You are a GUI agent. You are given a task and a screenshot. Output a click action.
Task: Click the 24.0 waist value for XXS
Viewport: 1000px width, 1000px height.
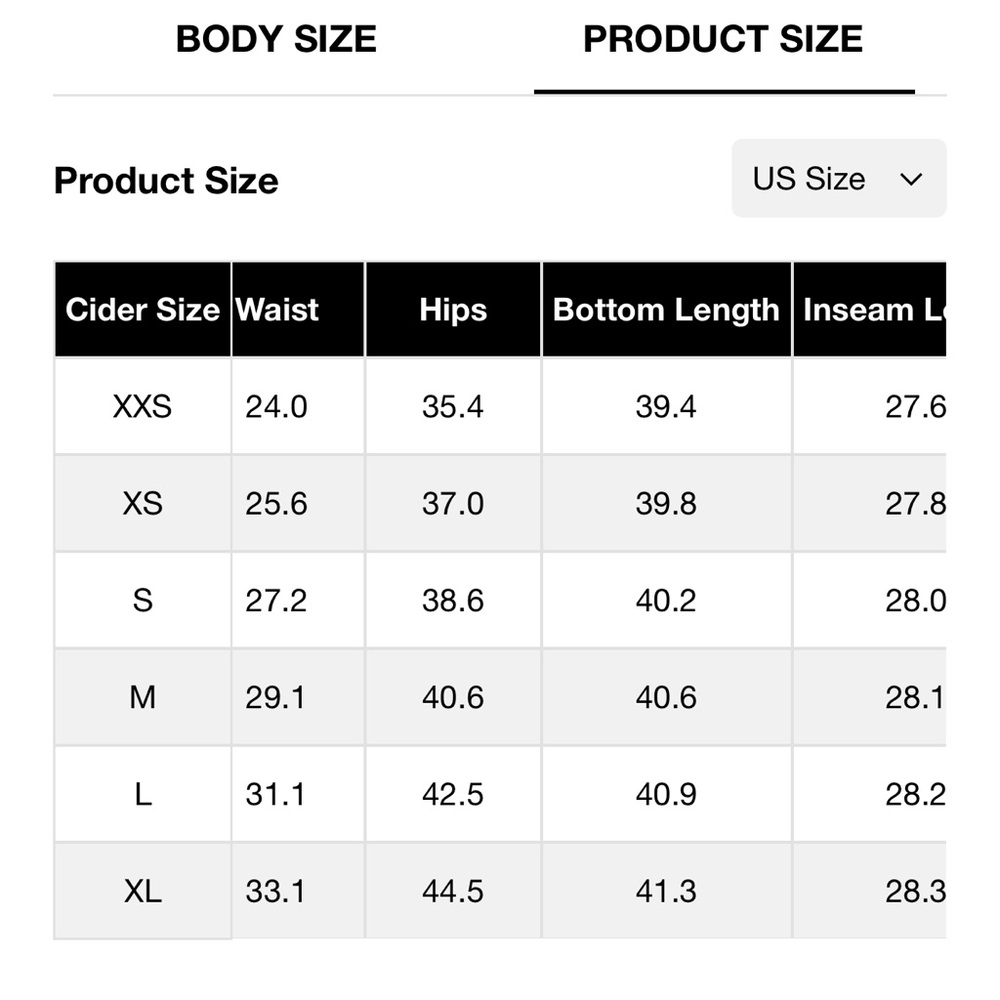point(276,407)
